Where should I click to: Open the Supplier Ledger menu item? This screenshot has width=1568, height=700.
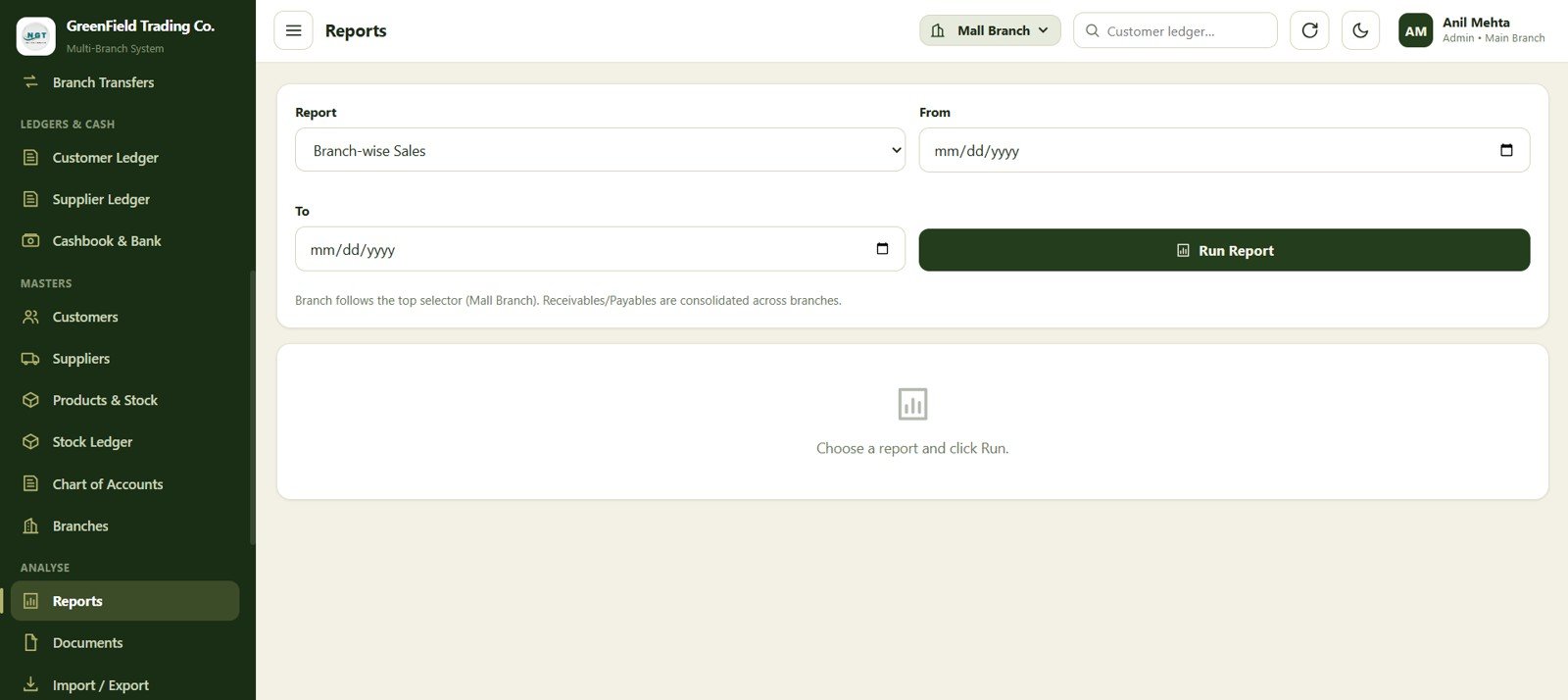coord(125,199)
